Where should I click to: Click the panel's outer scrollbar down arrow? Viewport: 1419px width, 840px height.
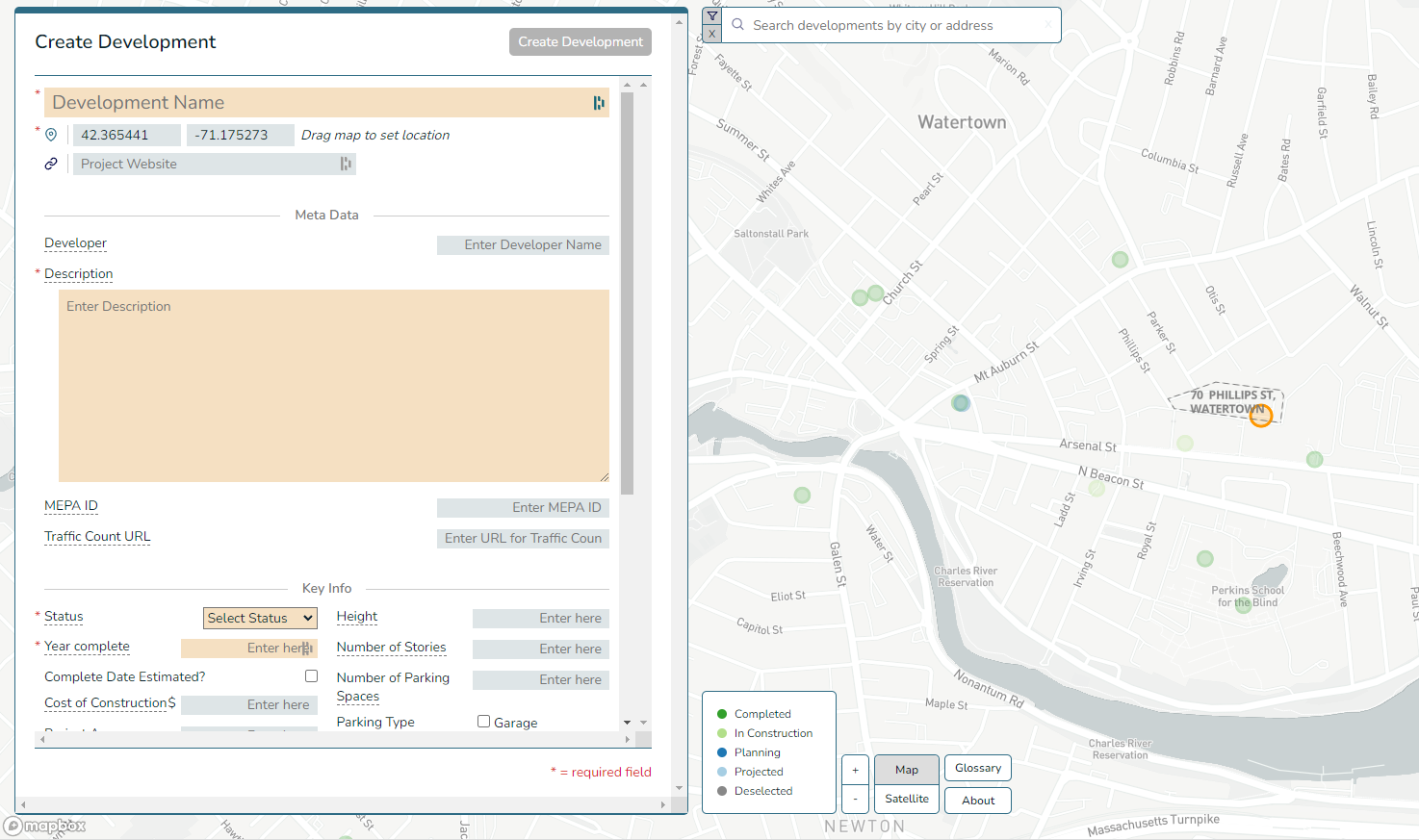[x=680, y=787]
